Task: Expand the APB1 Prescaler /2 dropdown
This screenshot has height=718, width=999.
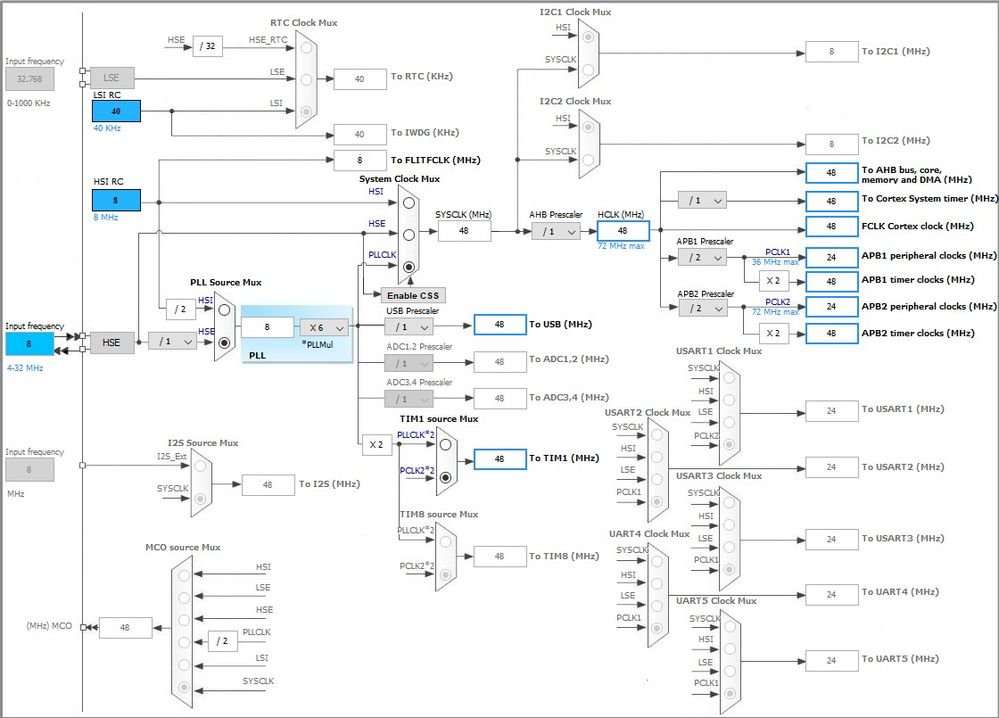Action: pos(702,257)
